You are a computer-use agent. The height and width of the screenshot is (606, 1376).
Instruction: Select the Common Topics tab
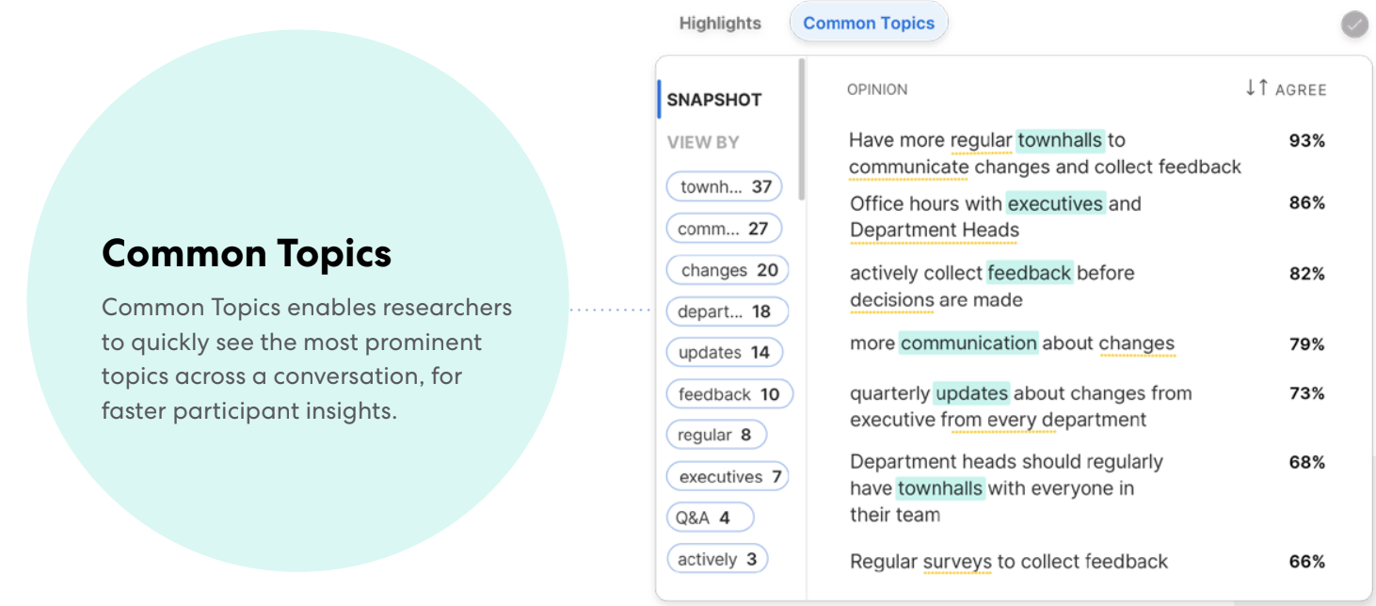click(x=868, y=23)
